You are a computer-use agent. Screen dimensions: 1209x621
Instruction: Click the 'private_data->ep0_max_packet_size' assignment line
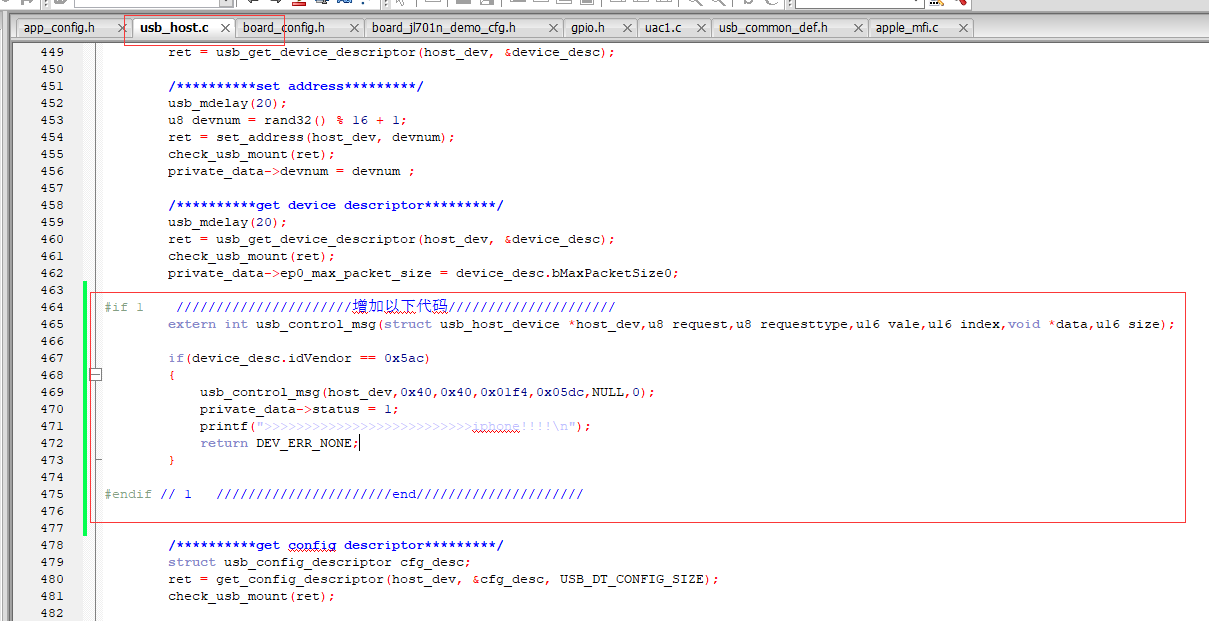point(424,273)
